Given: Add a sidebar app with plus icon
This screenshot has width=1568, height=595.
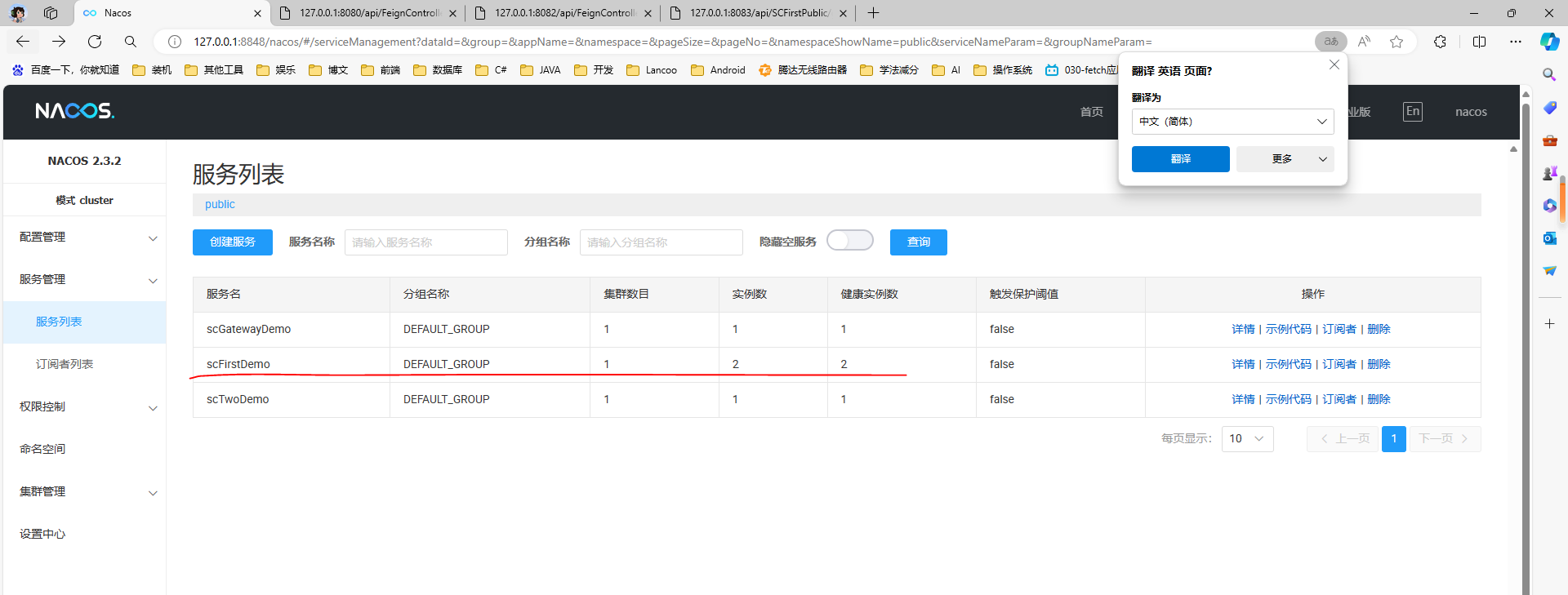Looking at the screenshot, I should point(1549,324).
